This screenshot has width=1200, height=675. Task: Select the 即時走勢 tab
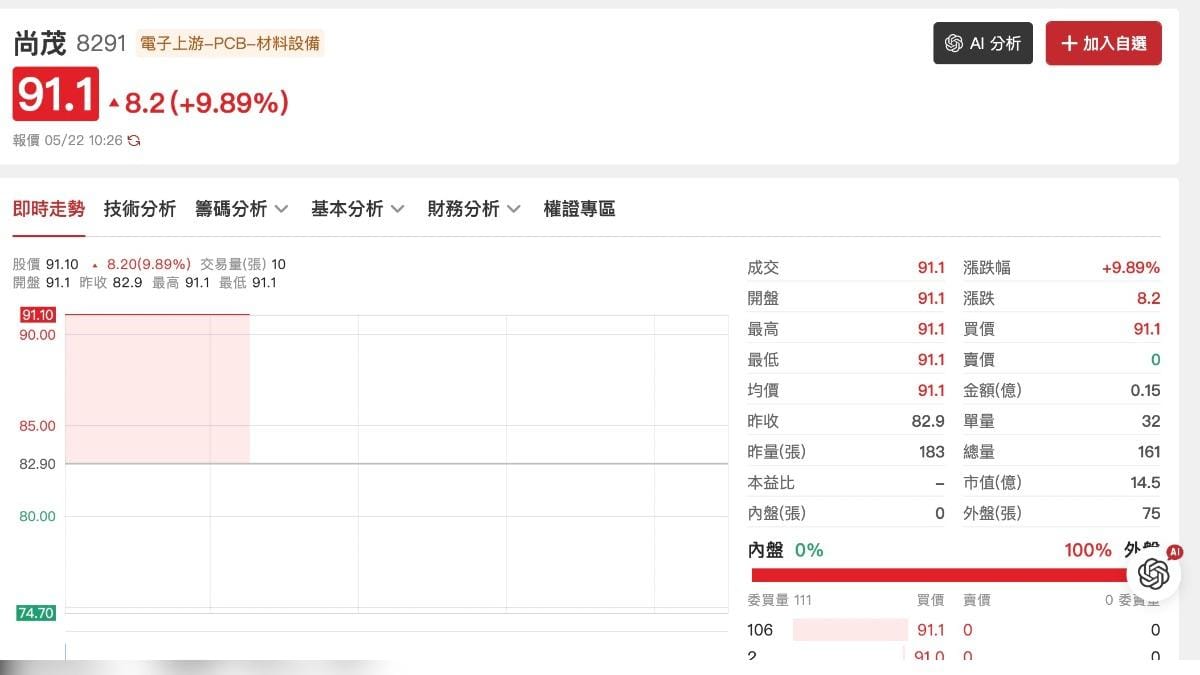coord(49,209)
